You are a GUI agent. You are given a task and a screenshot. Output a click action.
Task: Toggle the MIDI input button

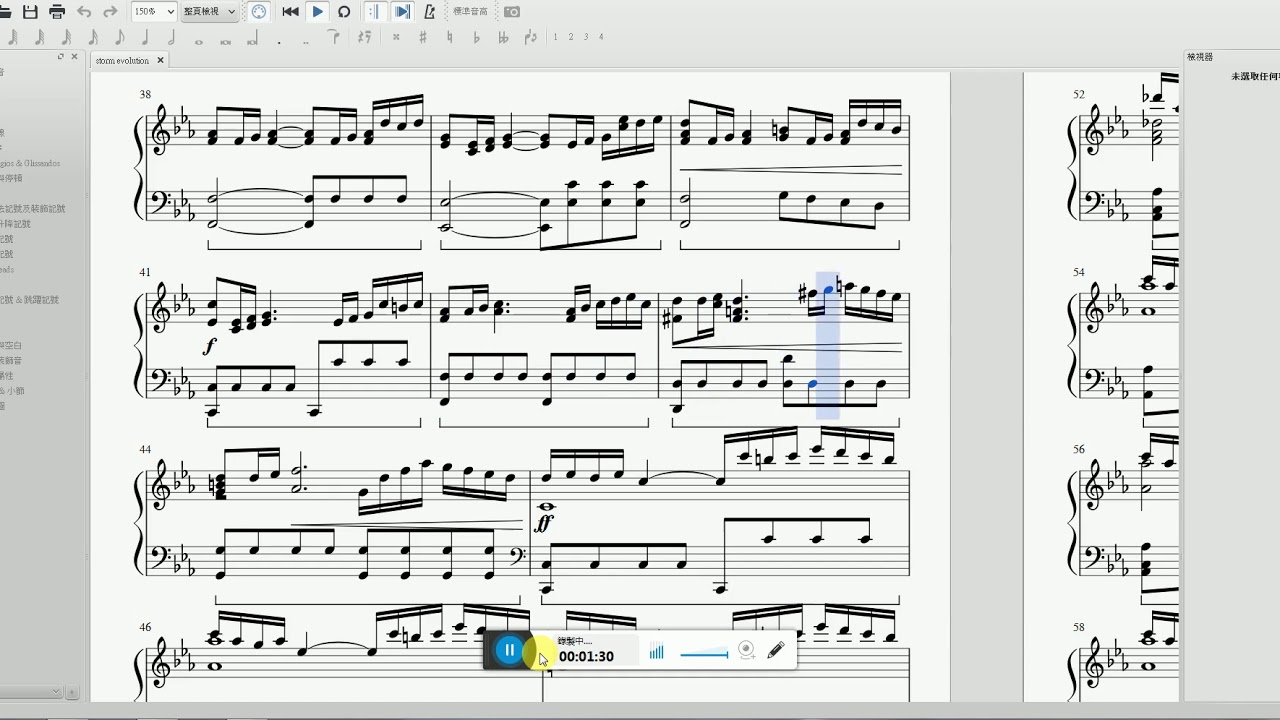(259, 12)
